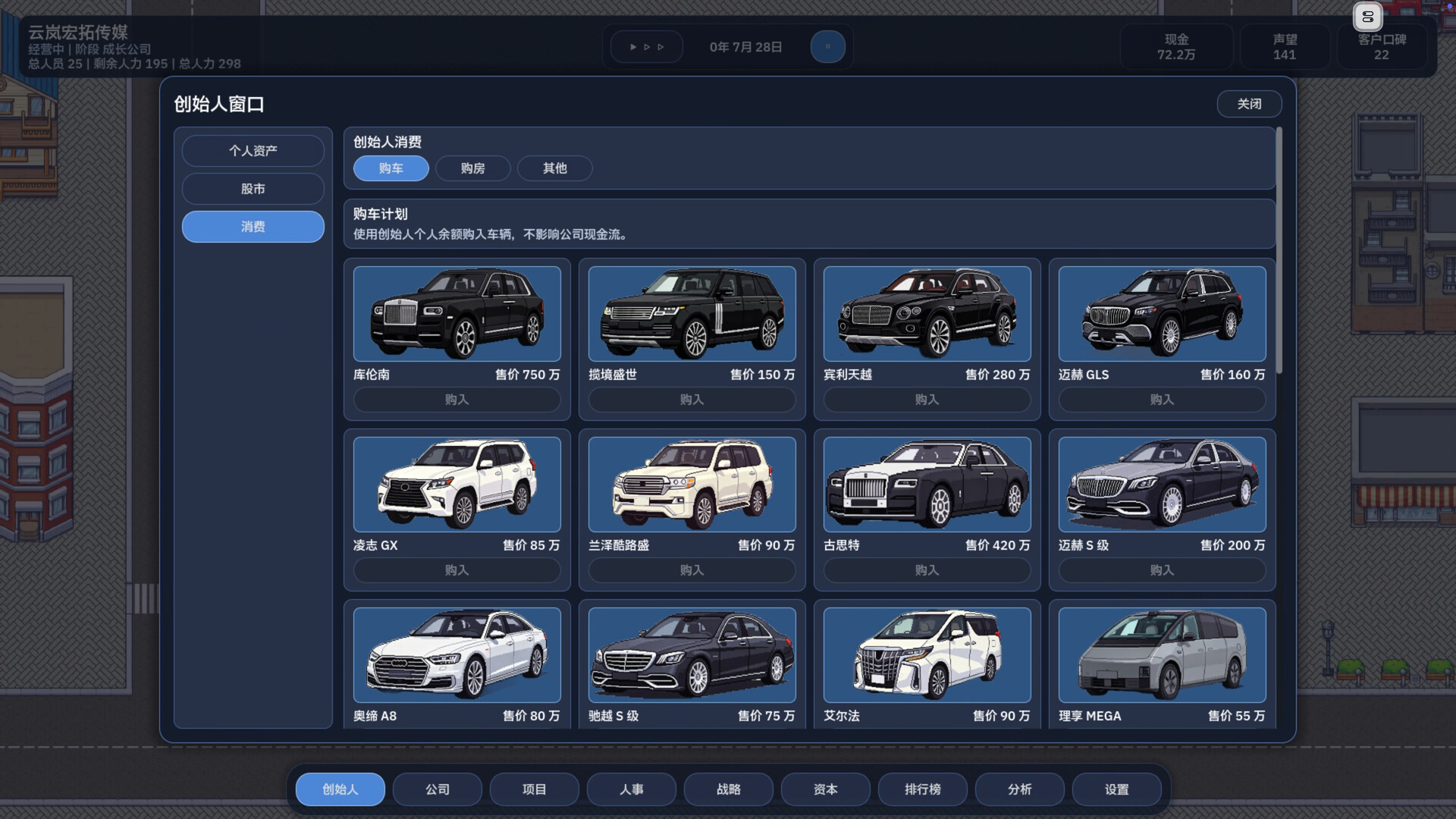Click the 库伦南 car thumbnail
The height and width of the screenshot is (819, 1456).
(457, 313)
